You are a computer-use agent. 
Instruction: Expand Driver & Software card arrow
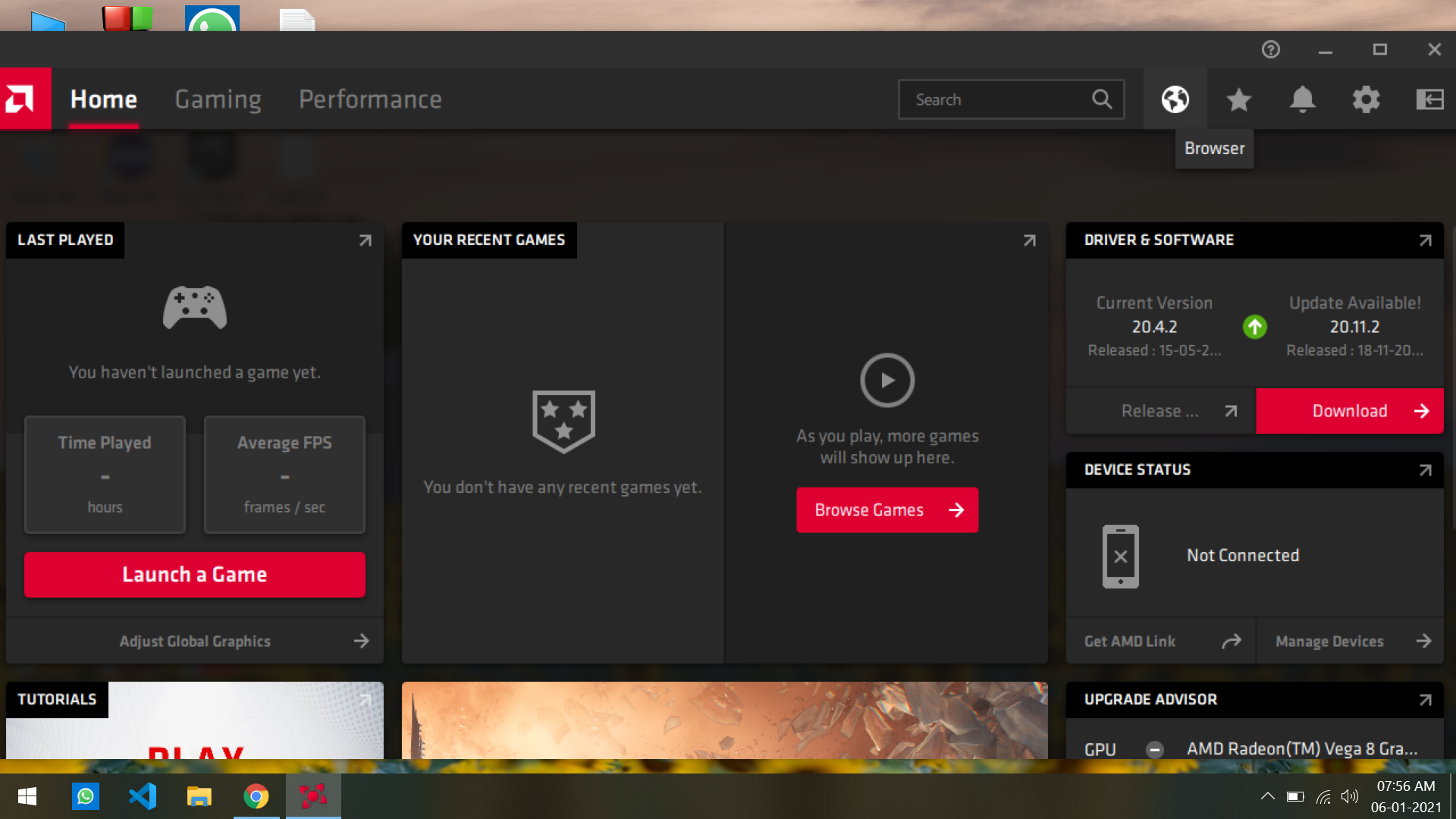tap(1425, 240)
